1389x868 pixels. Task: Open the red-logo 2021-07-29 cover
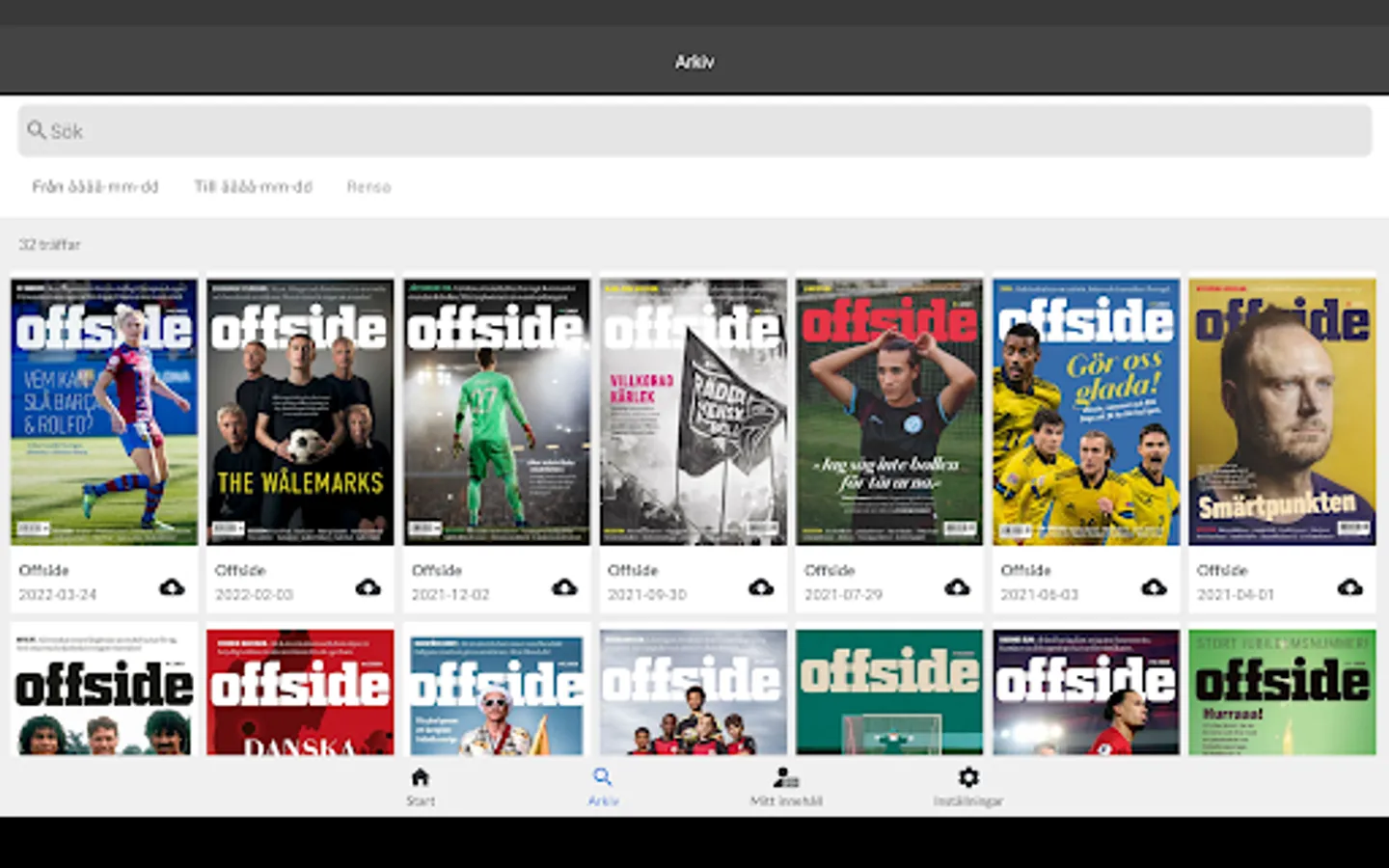[889, 412]
